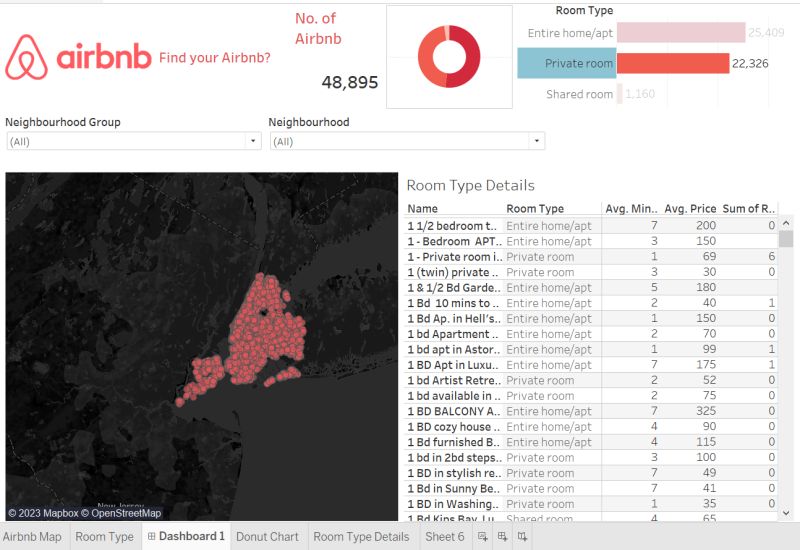800x550 pixels.
Task: Select row '1 BD BALCONY A..'
Action: tap(592, 411)
